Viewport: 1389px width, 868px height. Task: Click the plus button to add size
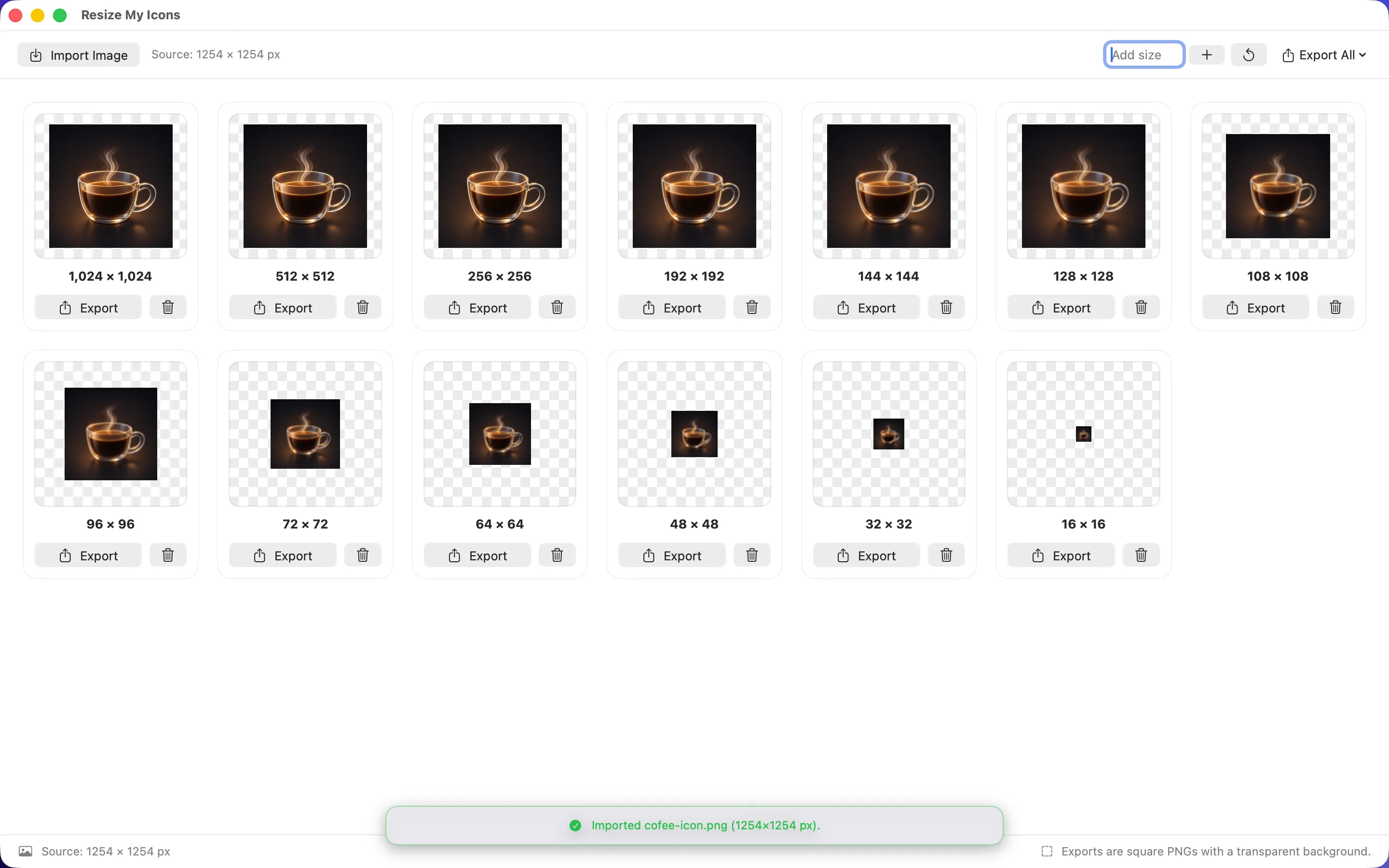[1207, 54]
